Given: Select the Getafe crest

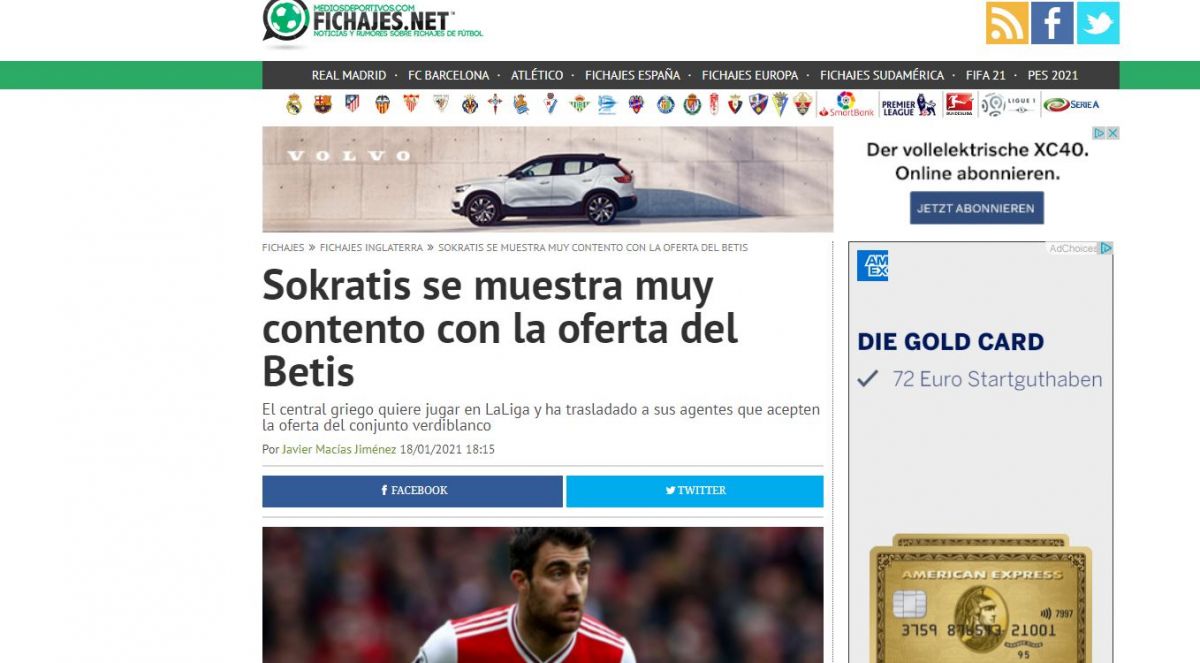Looking at the screenshot, I should click(666, 104).
